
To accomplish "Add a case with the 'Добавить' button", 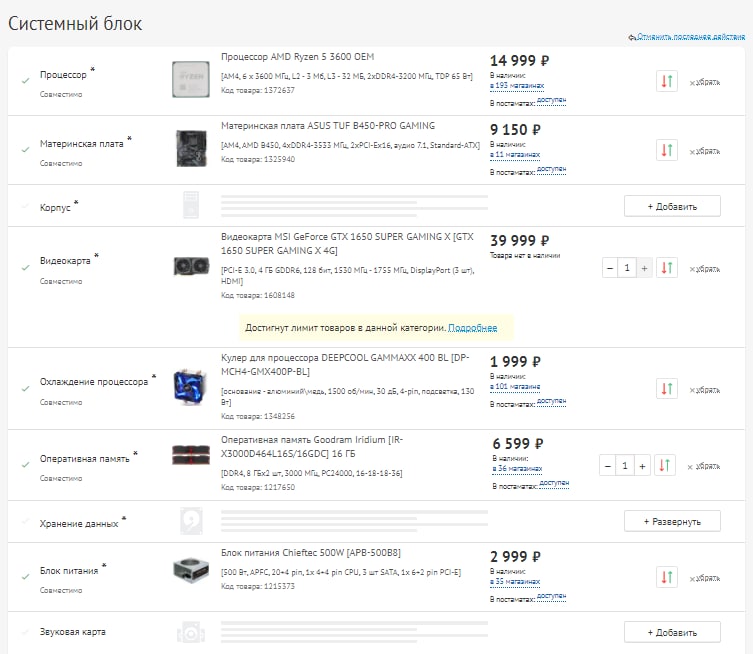I will (x=672, y=206).
